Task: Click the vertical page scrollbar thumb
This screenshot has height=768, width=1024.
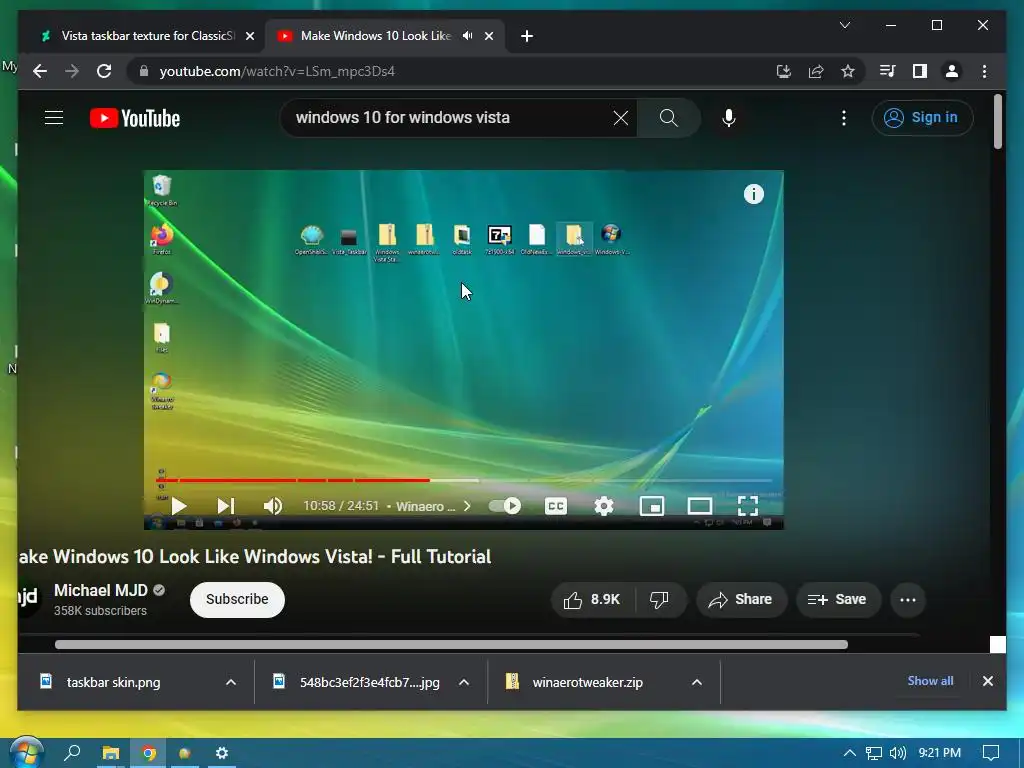Action: pos(997,121)
